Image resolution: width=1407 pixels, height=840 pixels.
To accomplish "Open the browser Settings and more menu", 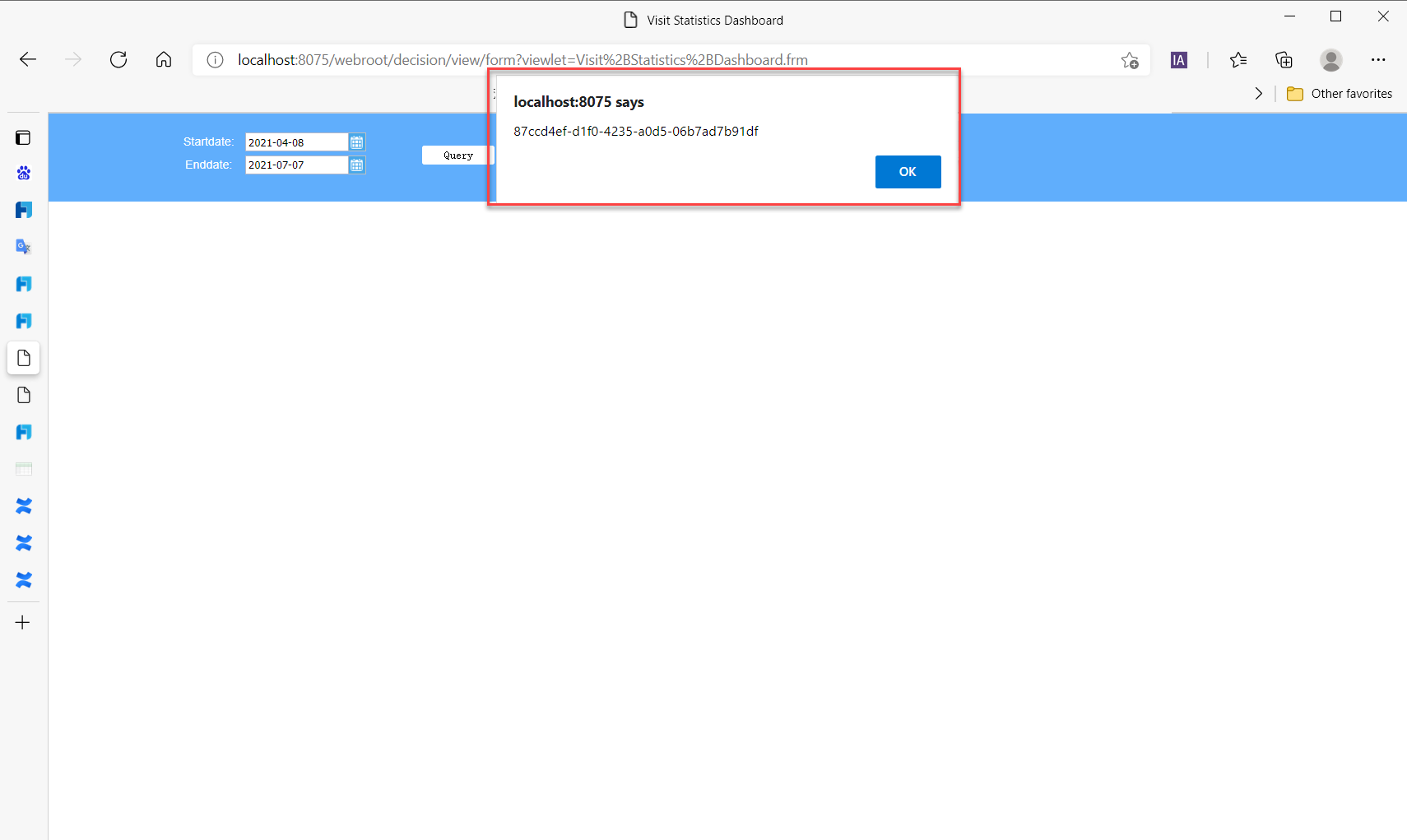I will (1379, 59).
